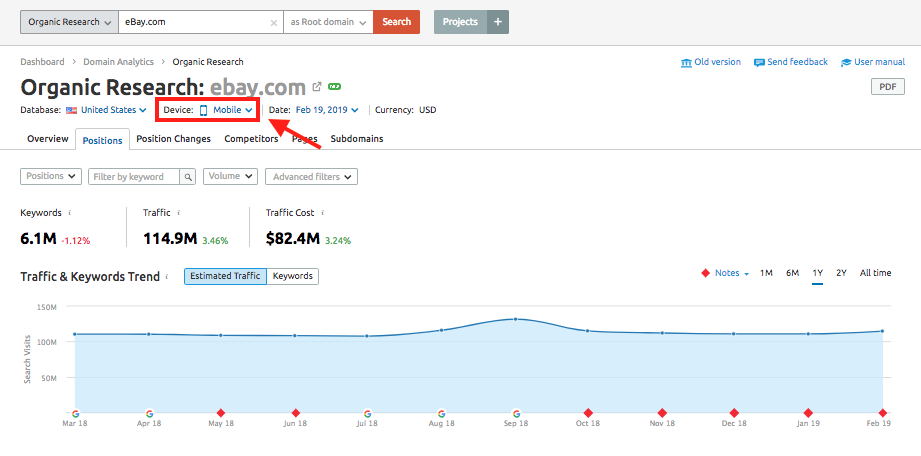Open the Mobile device dropdown
The width and height of the screenshot is (921, 456).
[227, 110]
